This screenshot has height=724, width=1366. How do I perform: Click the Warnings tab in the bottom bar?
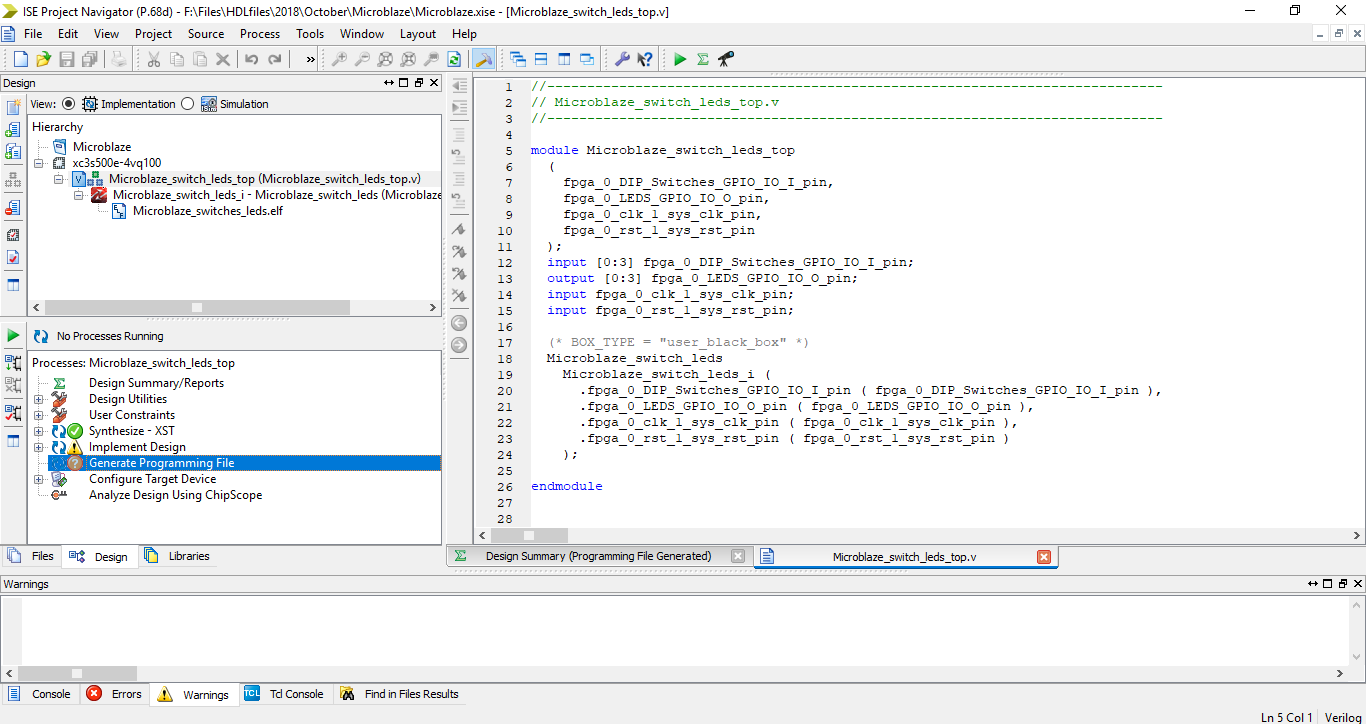pyautogui.click(x=194, y=695)
